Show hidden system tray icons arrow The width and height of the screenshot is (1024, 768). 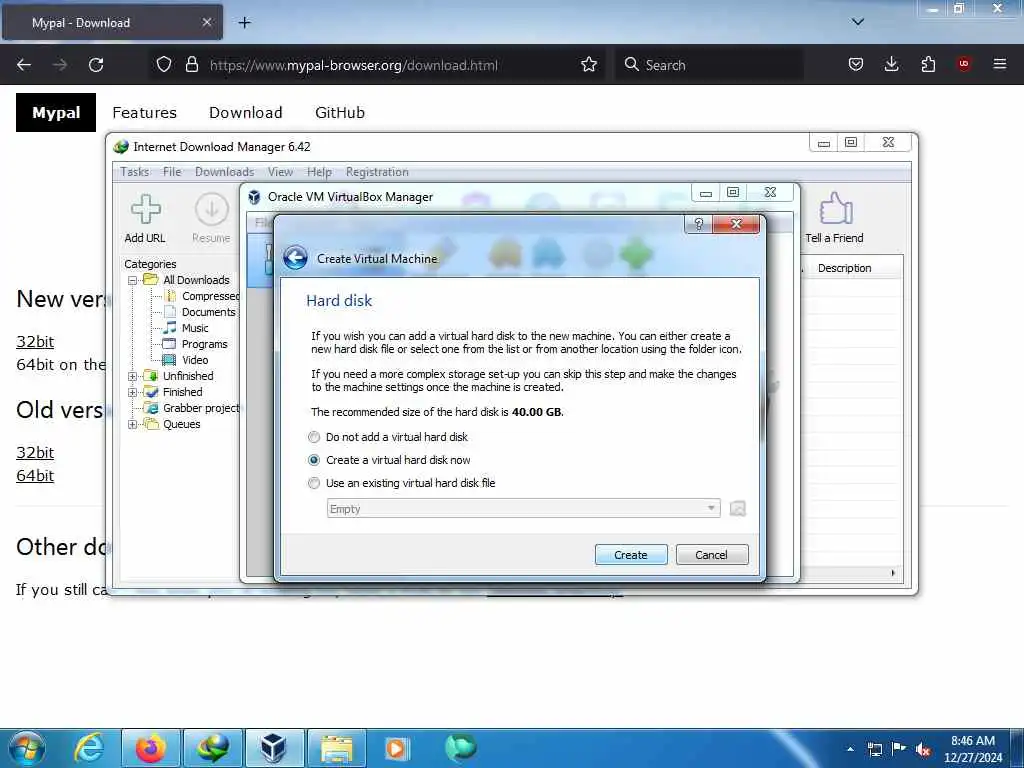[850, 749]
